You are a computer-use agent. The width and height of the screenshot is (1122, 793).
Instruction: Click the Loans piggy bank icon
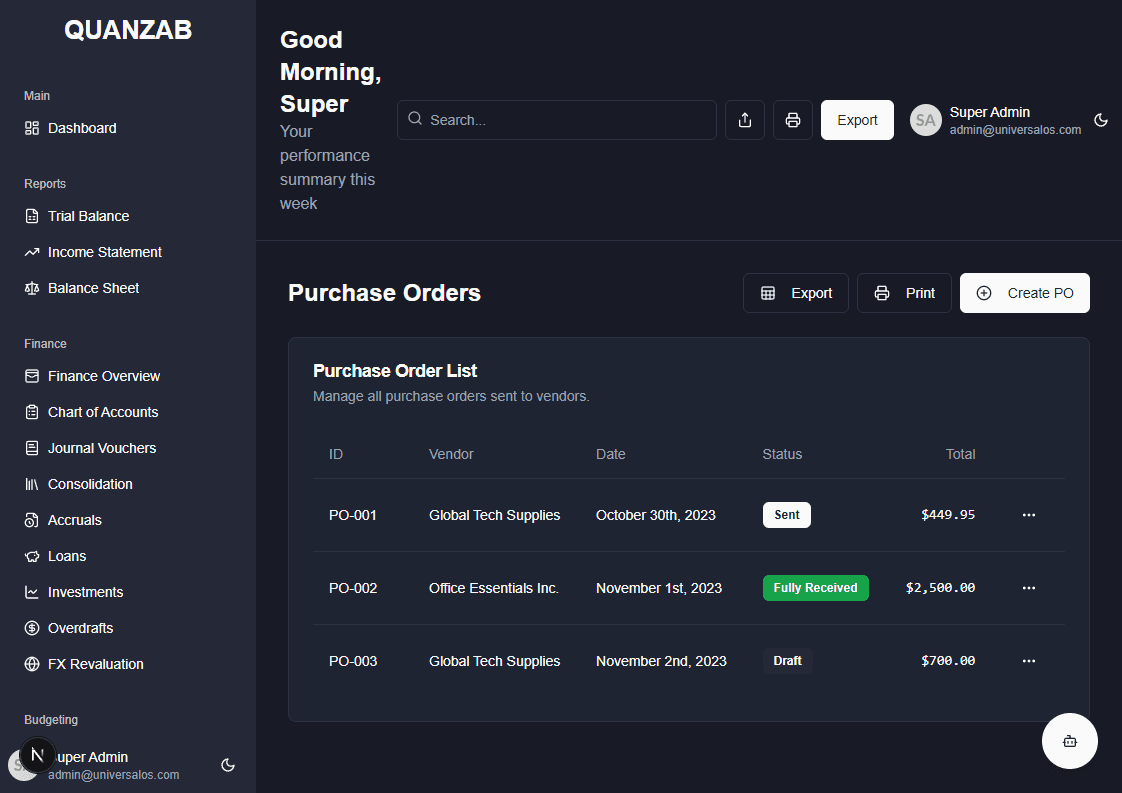point(31,556)
